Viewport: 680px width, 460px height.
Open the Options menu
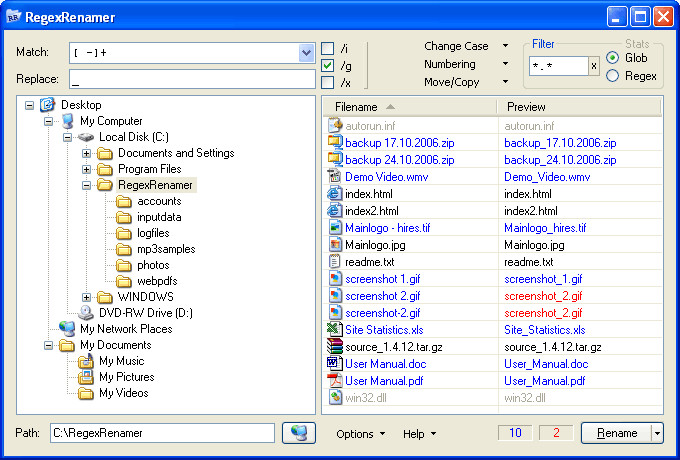(361, 434)
